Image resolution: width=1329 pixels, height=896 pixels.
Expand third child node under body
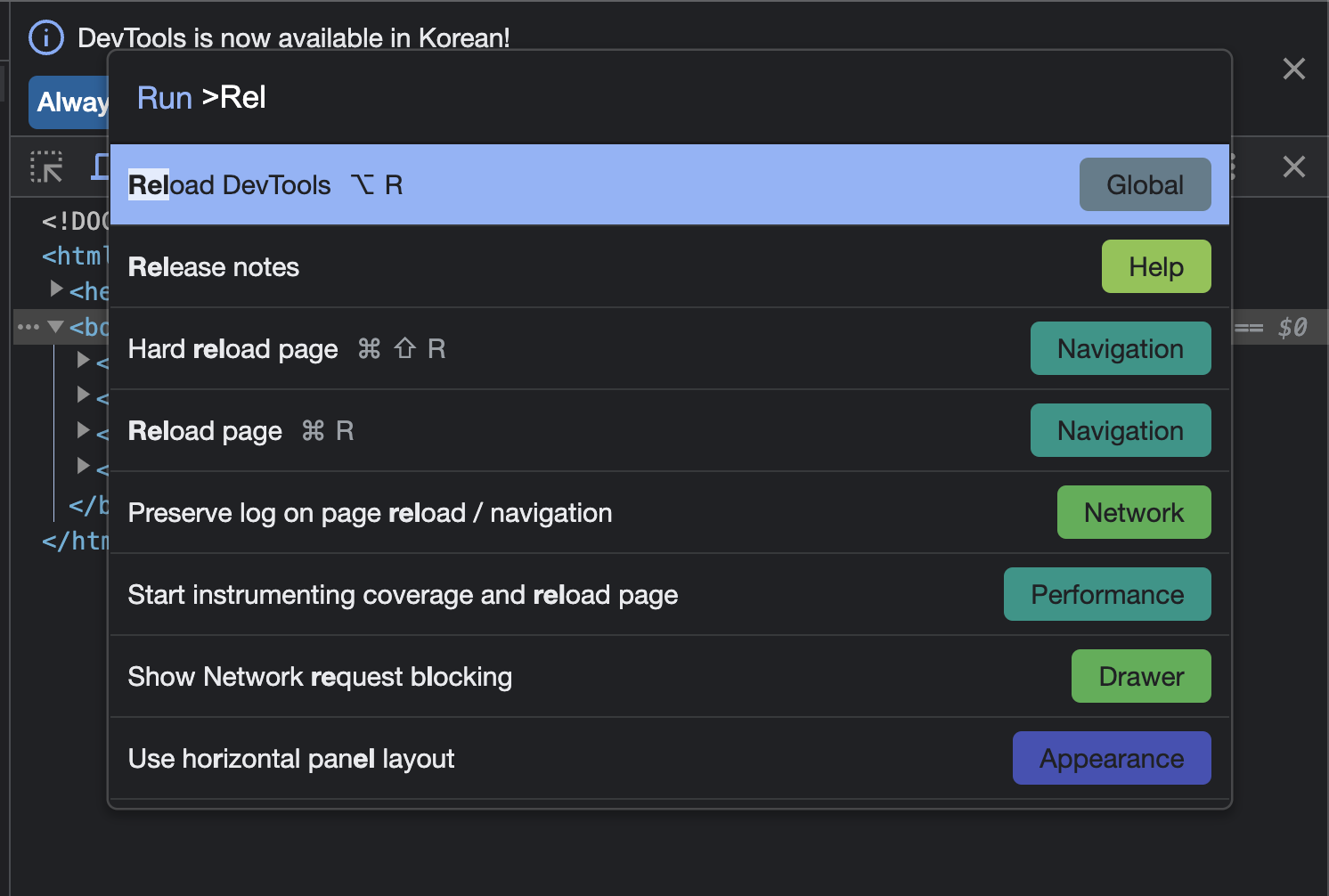83,430
